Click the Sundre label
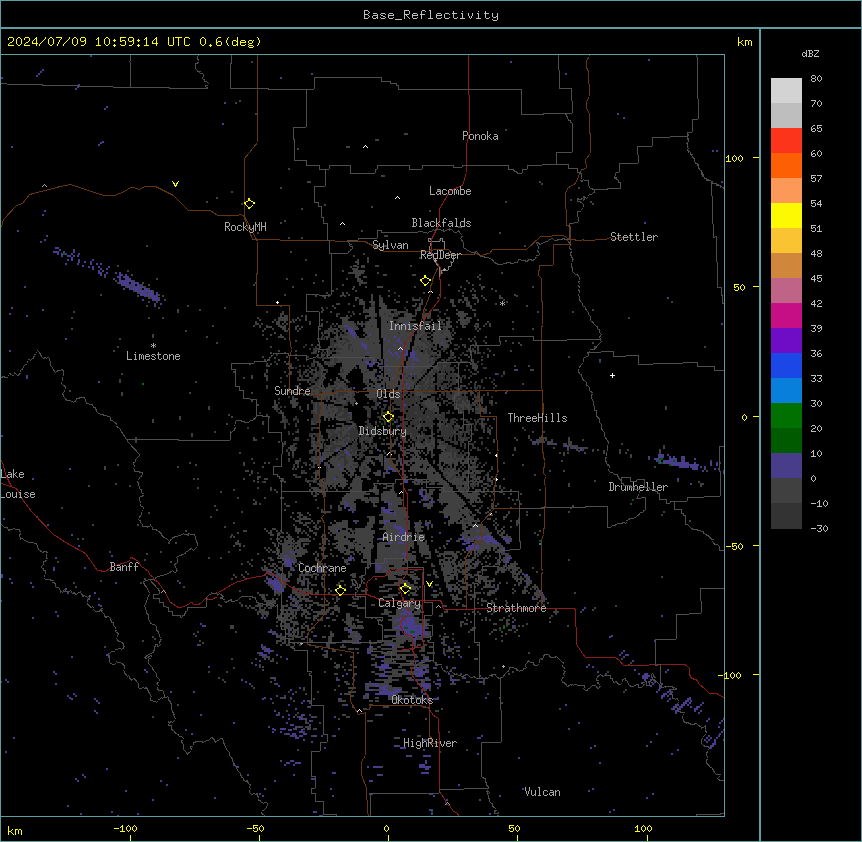Screen dimensions: 862x842 tap(292, 391)
